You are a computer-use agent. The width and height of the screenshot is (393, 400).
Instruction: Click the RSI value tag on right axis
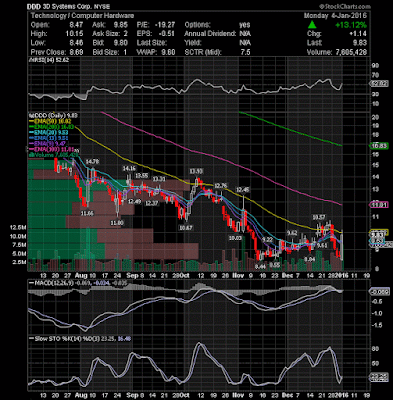coord(380,84)
